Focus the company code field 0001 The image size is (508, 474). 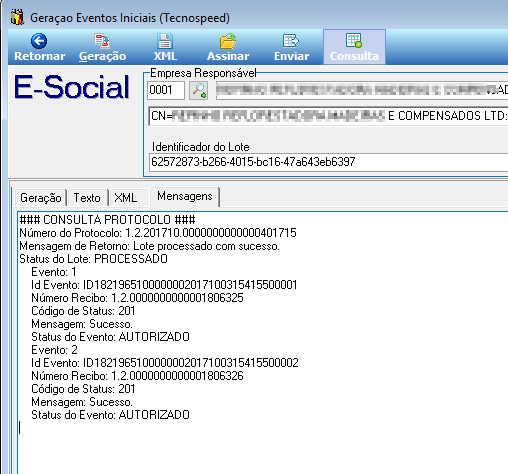(x=166, y=90)
